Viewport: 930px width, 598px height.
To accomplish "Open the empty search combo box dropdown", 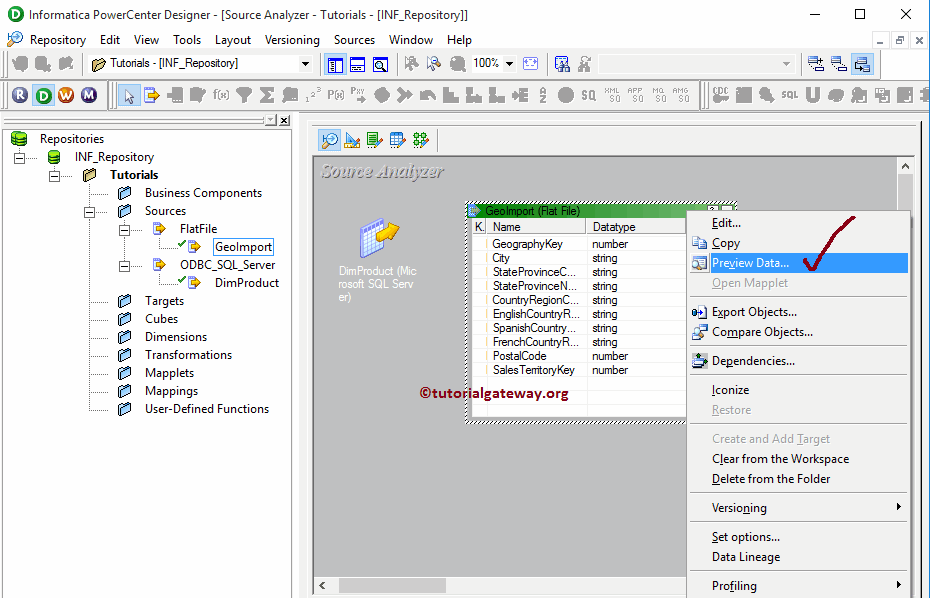I will click(786, 63).
